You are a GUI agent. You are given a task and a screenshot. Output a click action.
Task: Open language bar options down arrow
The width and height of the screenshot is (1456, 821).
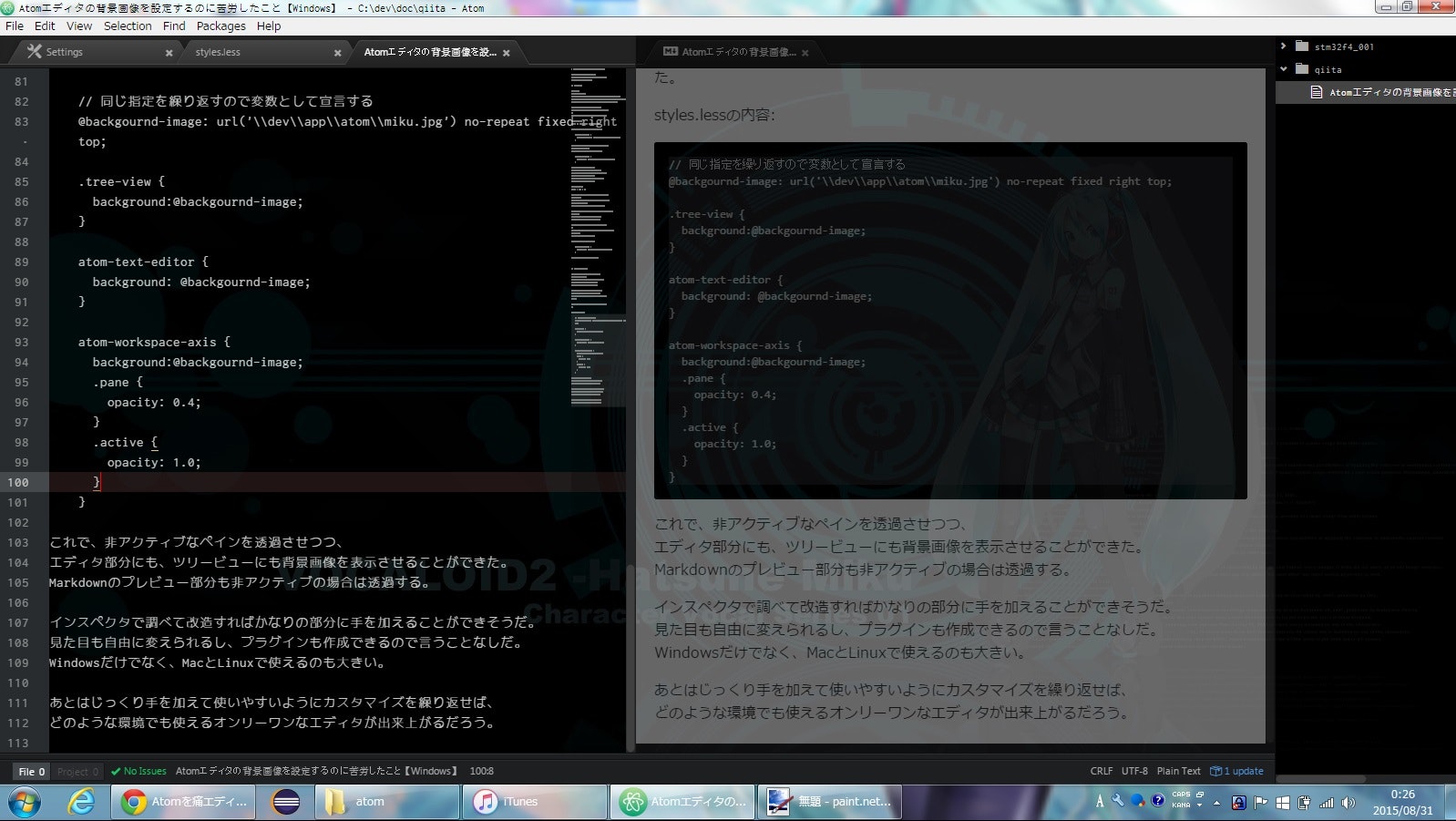[1199, 806]
